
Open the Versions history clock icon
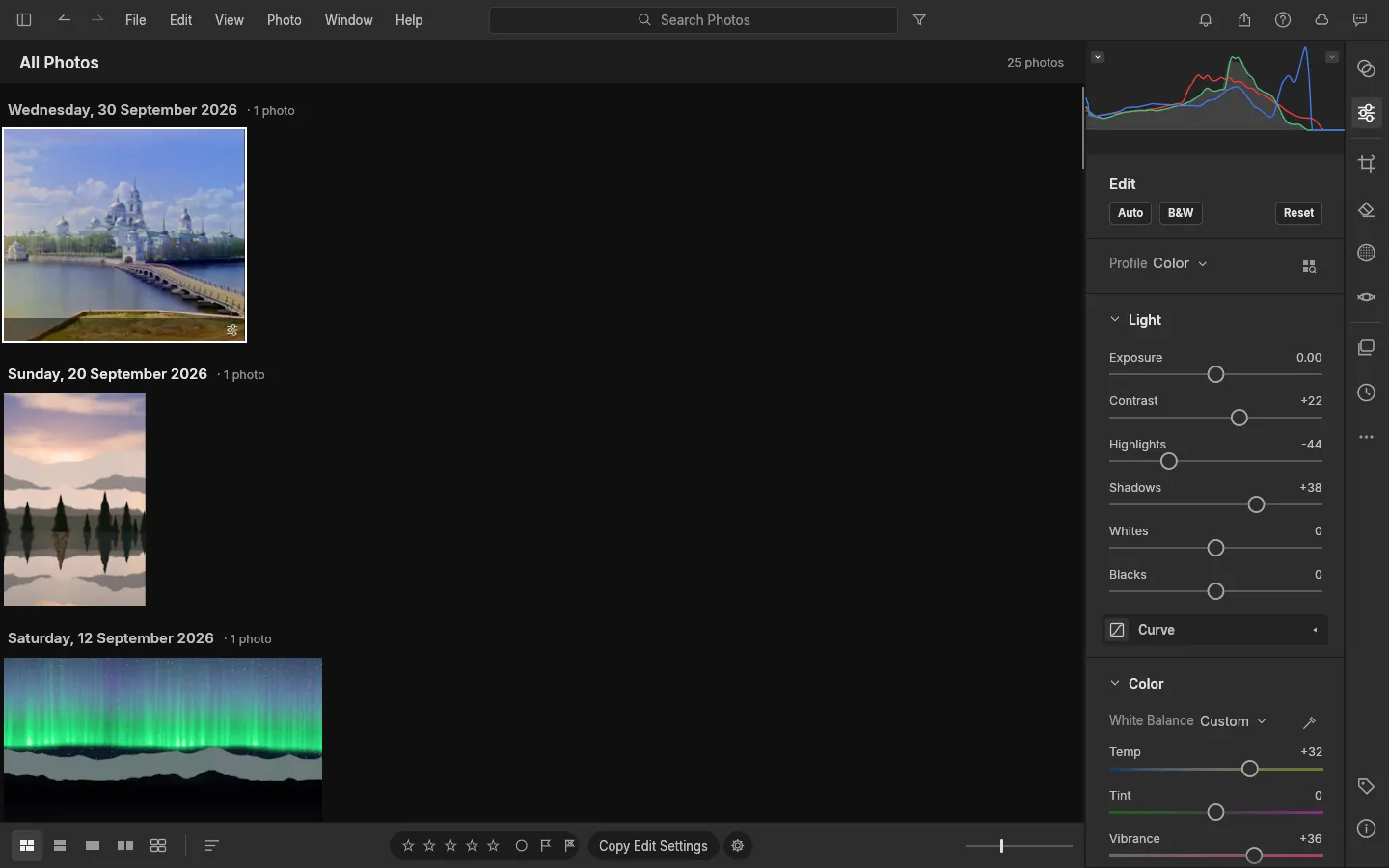tap(1366, 393)
